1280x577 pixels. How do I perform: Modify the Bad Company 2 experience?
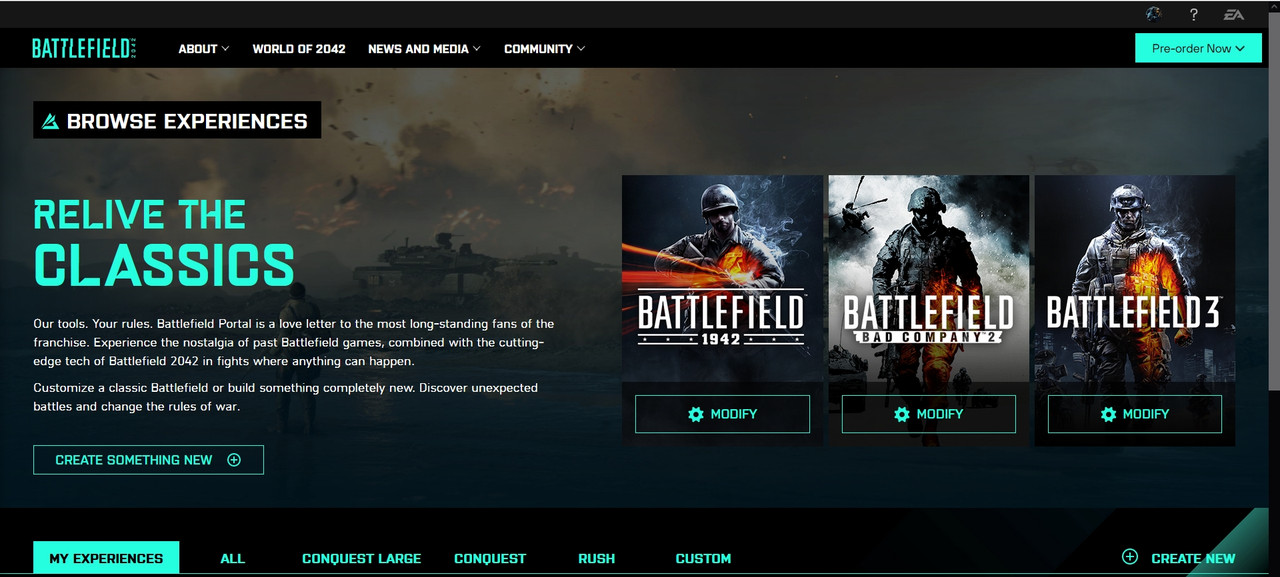(928, 414)
